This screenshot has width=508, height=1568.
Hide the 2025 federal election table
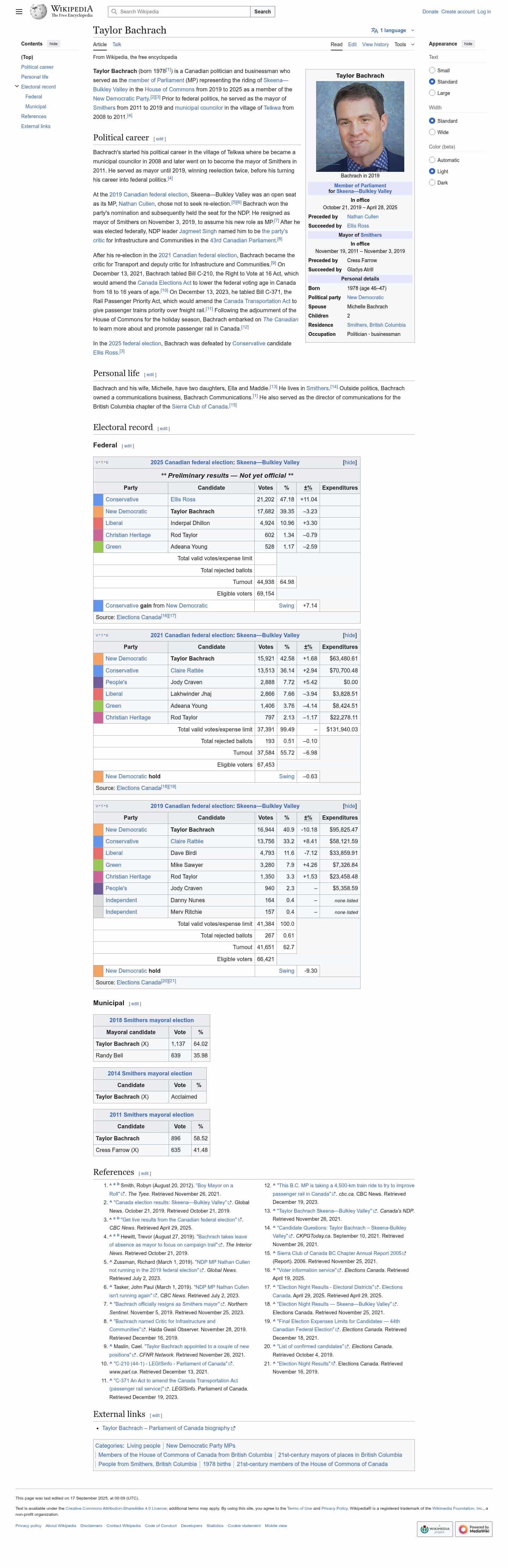(349, 463)
